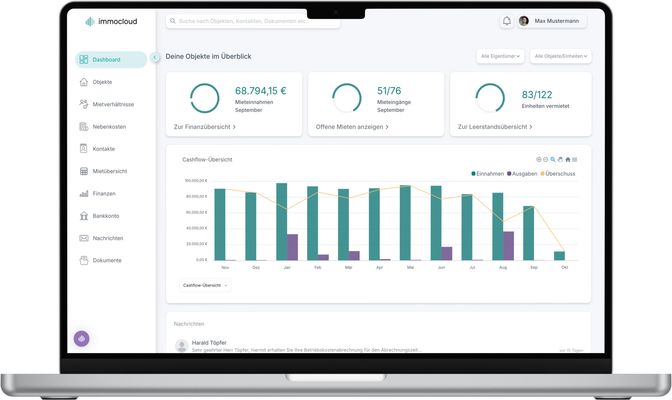Screen dimensions: 672x400
Task: Follow the Offene Mieten anzeigen link
Action: pyautogui.click(x=352, y=127)
